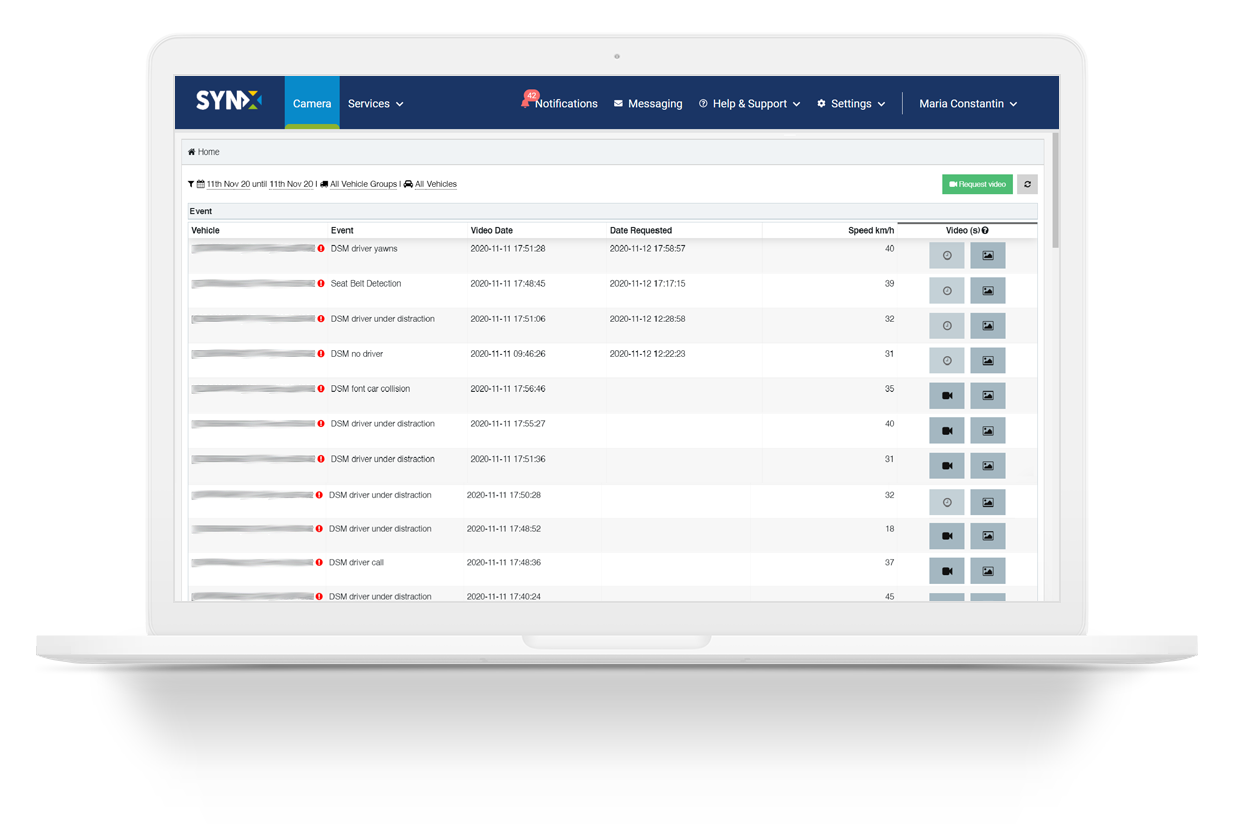Select the DSM font car collision event text
1241x830 pixels.
(370, 389)
